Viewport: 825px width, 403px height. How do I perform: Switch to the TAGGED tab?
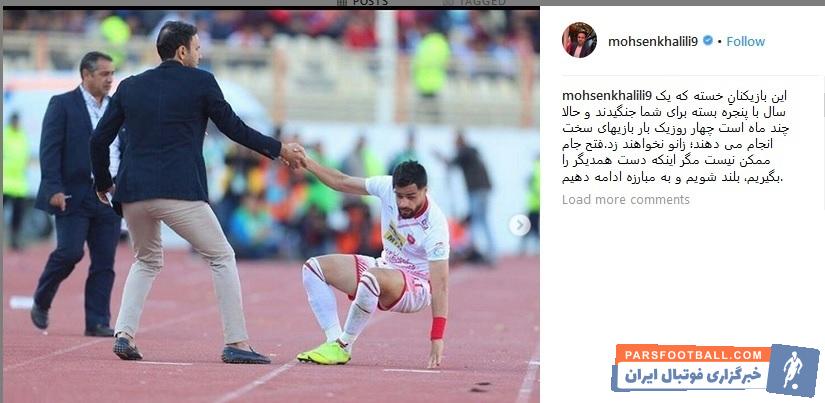point(475,3)
